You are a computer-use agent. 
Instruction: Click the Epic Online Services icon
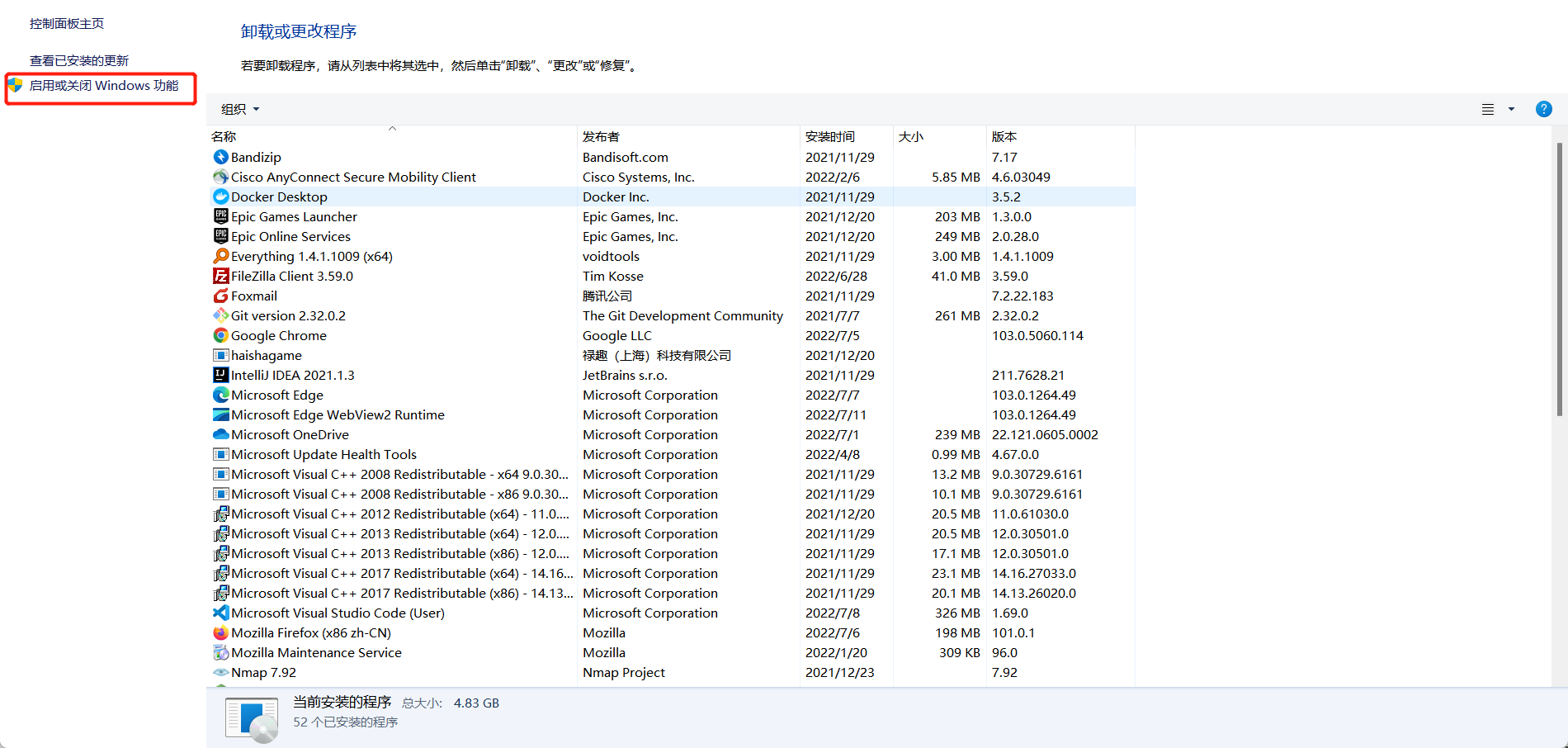(x=220, y=236)
